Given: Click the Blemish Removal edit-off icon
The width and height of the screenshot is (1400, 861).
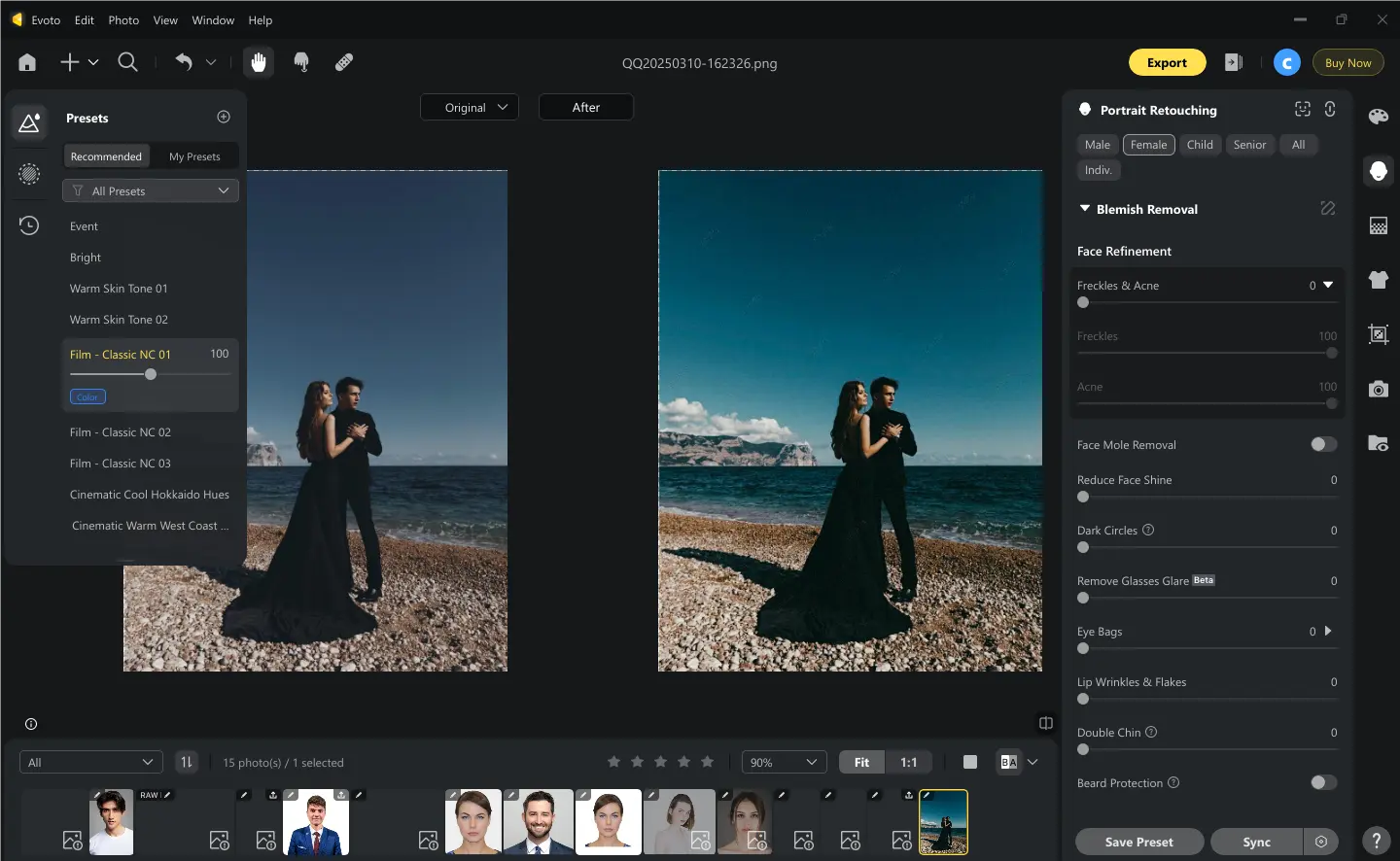Looking at the screenshot, I should click(x=1328, y=208).
